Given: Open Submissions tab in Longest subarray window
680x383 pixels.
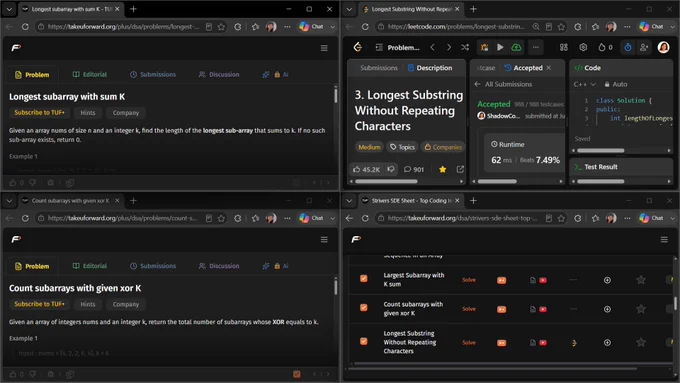Looking at the screenshot, I should (153, 75).
